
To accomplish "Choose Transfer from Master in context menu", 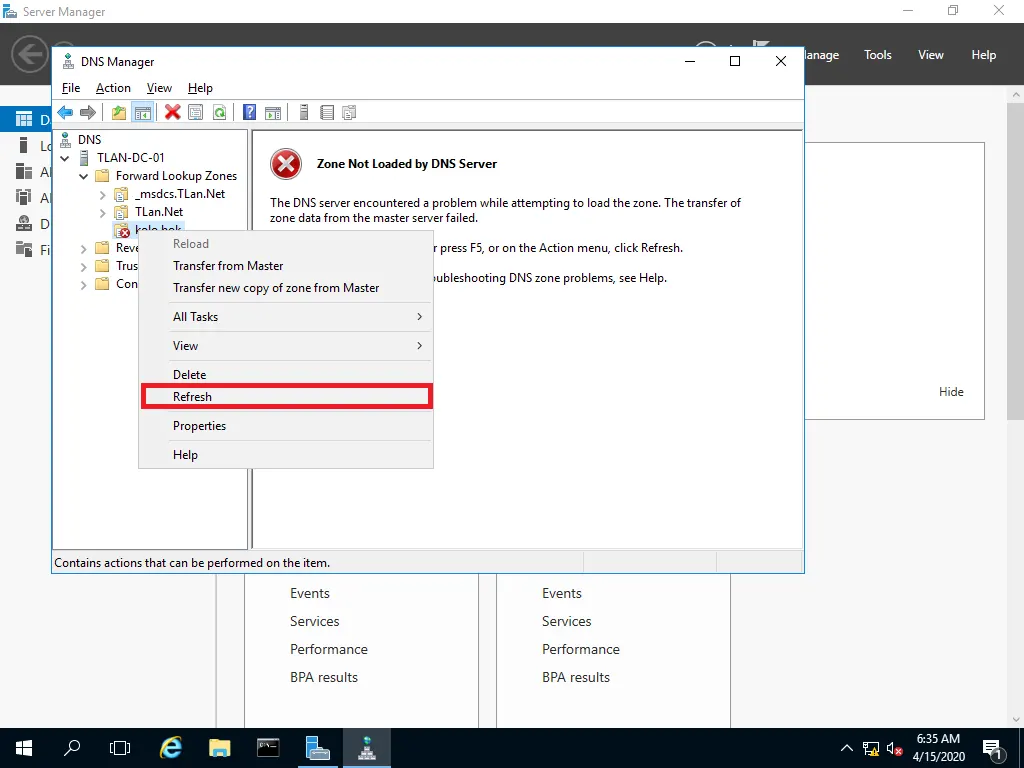I will (x=286, y=266).
